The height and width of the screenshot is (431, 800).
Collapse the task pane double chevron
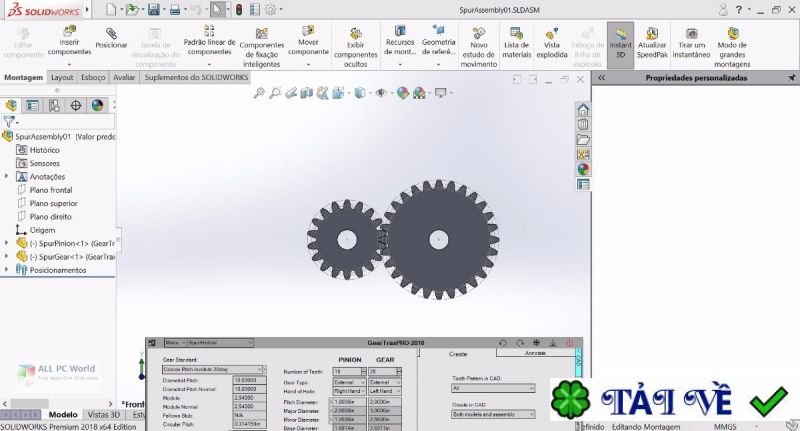602,78
